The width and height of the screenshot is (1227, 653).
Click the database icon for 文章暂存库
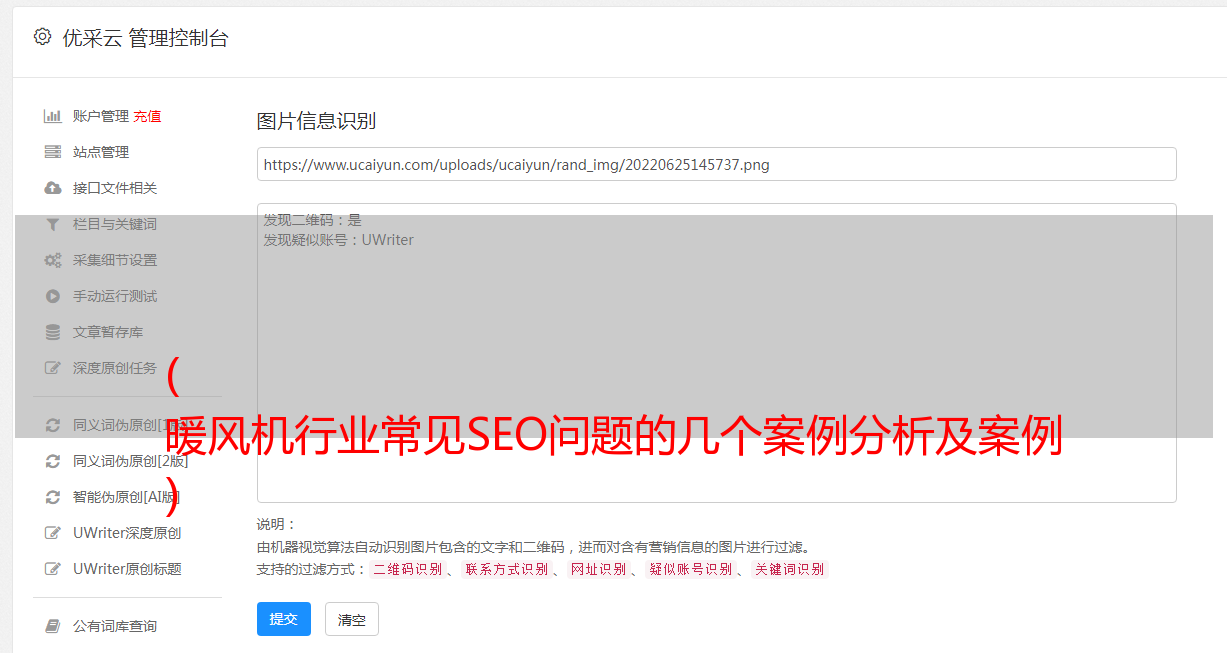click(x=53, y=332)
